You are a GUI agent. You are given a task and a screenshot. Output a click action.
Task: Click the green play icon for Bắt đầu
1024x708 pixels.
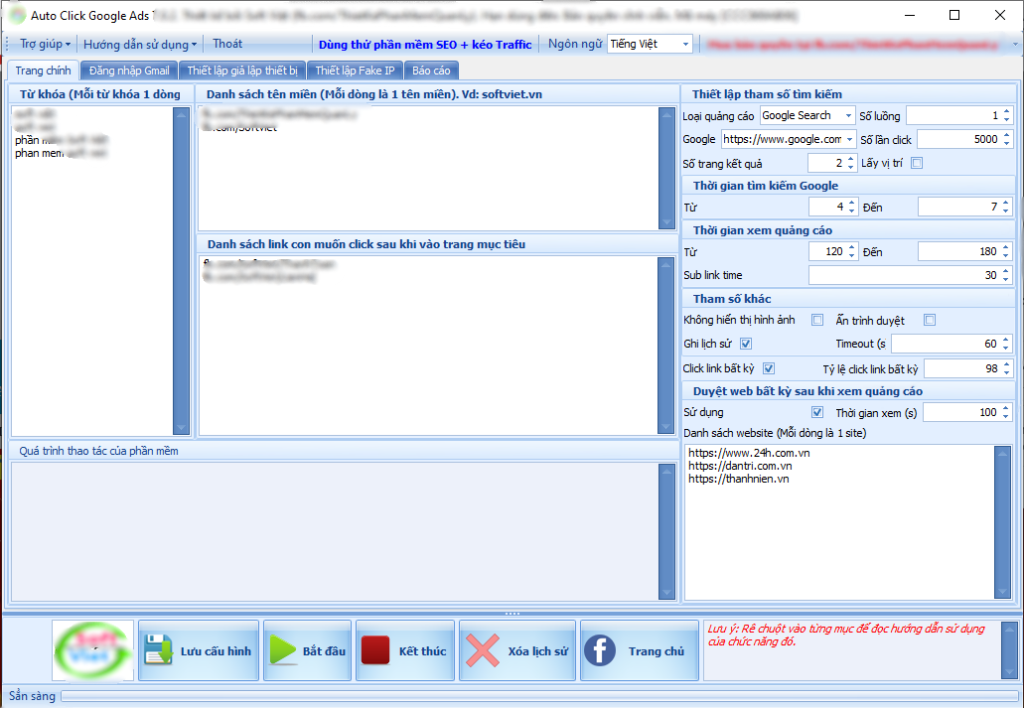tap(282, 651)
